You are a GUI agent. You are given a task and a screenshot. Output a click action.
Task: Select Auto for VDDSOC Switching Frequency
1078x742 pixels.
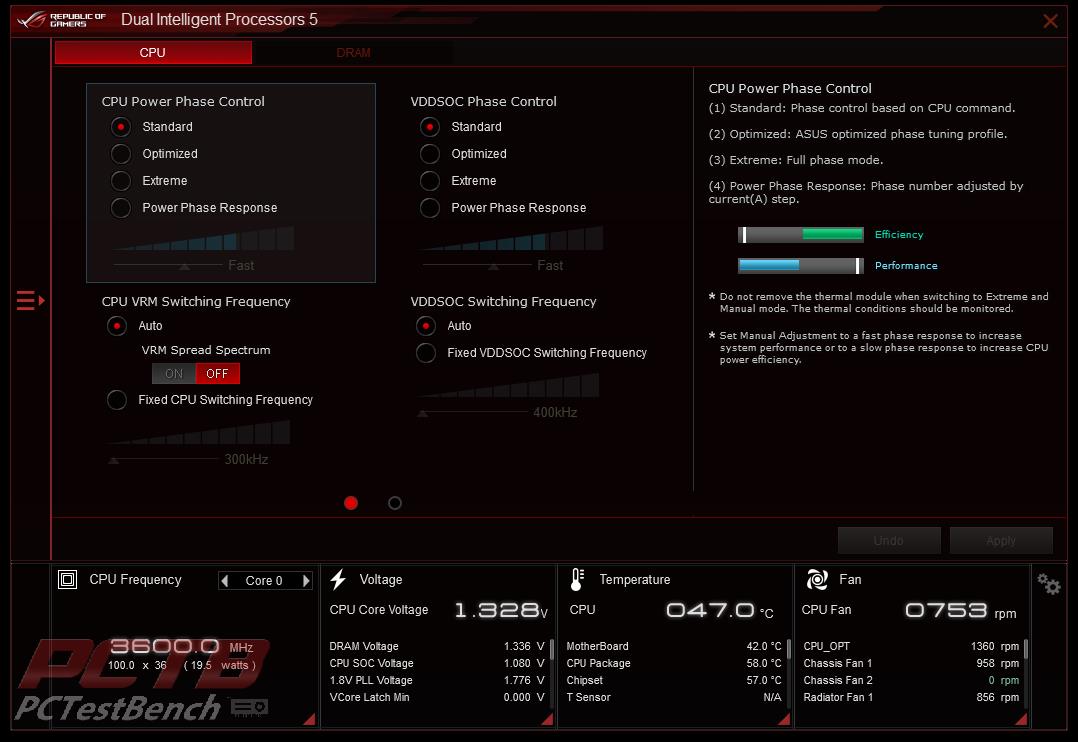coord(426,325)
